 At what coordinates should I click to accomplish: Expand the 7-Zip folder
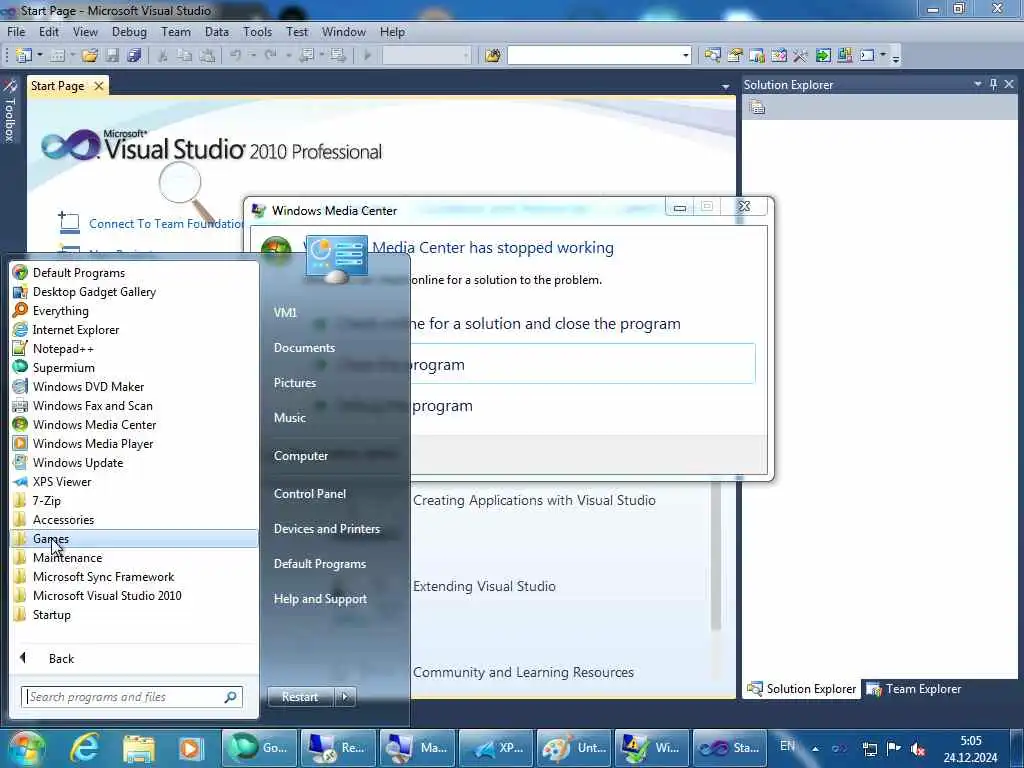pos(134,500)
